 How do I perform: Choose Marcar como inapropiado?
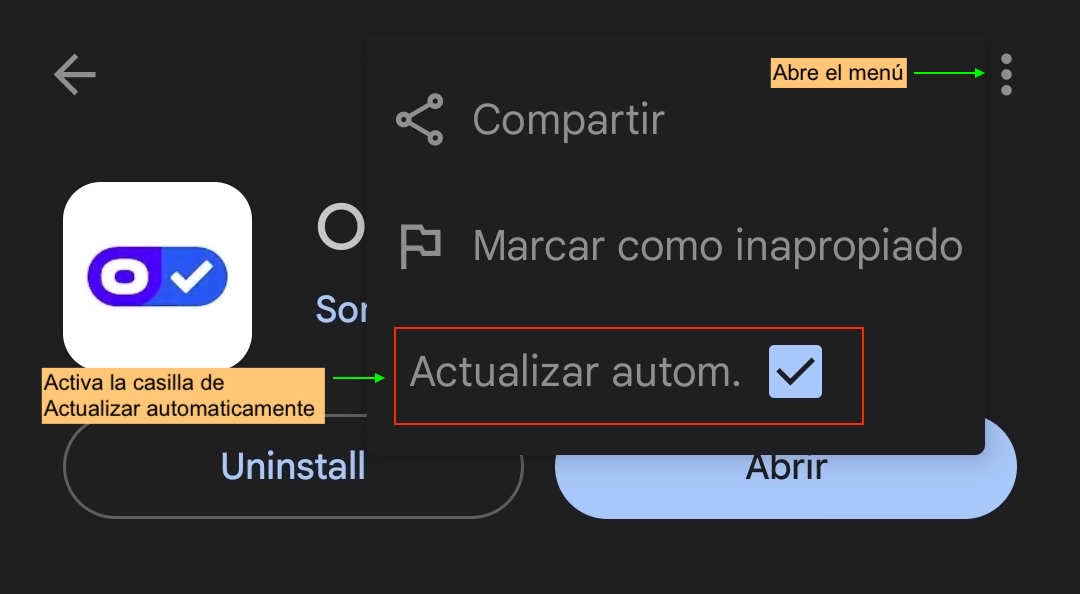click(717, 245)
